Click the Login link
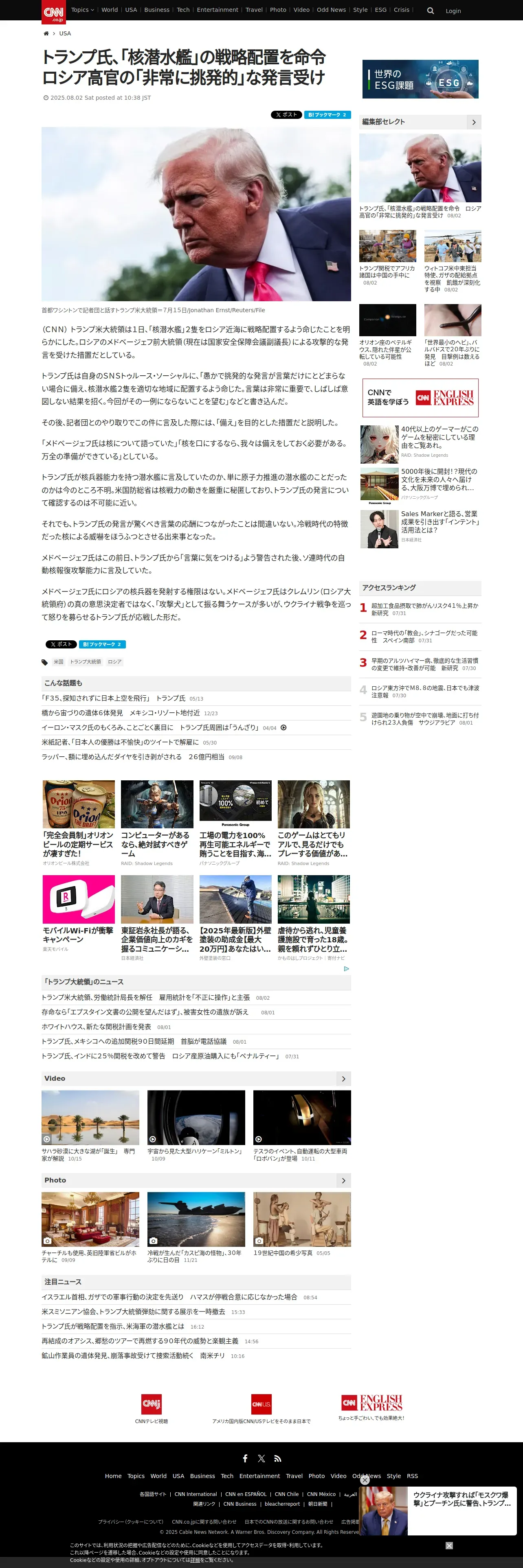Viewport: 523px width, 1568px height. coord(453,11)
